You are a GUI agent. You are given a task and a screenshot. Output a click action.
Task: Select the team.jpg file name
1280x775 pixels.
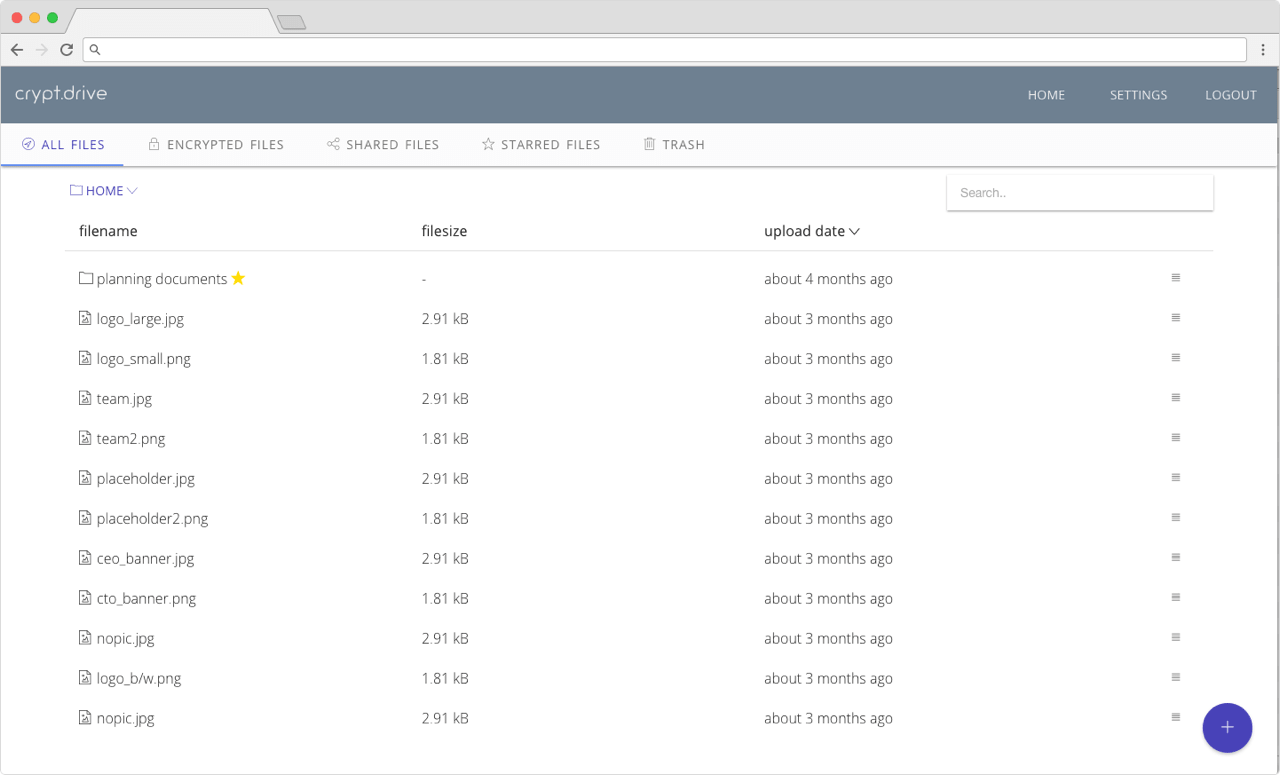pos(124,399)
